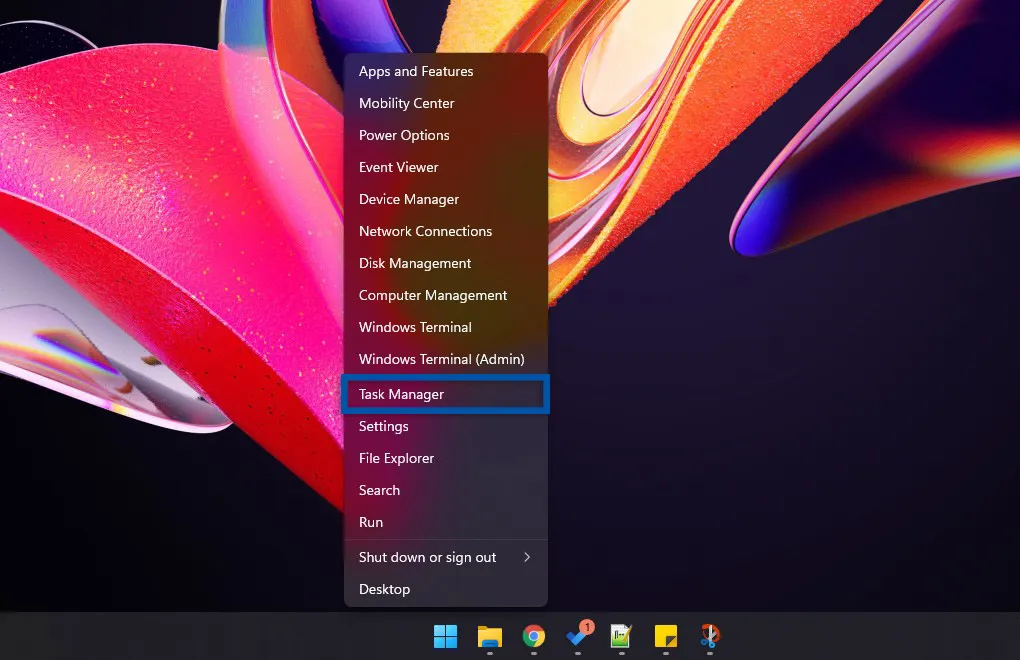Open the Start menu from the taskbar

click(x=444, y=637)
